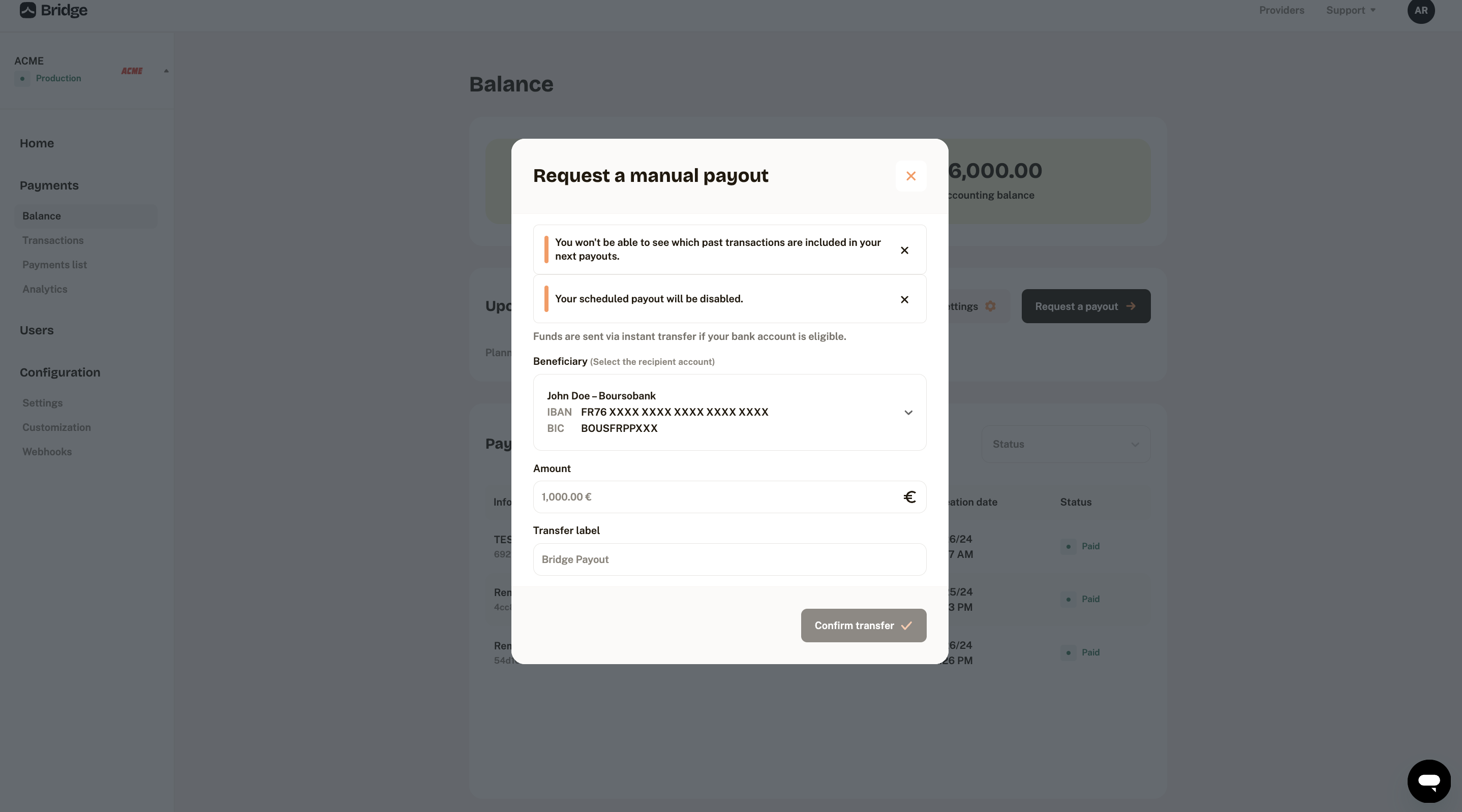Close the manual payout dialog
The width and height of the screenshot is (1462, 812).
click(911, 176)
